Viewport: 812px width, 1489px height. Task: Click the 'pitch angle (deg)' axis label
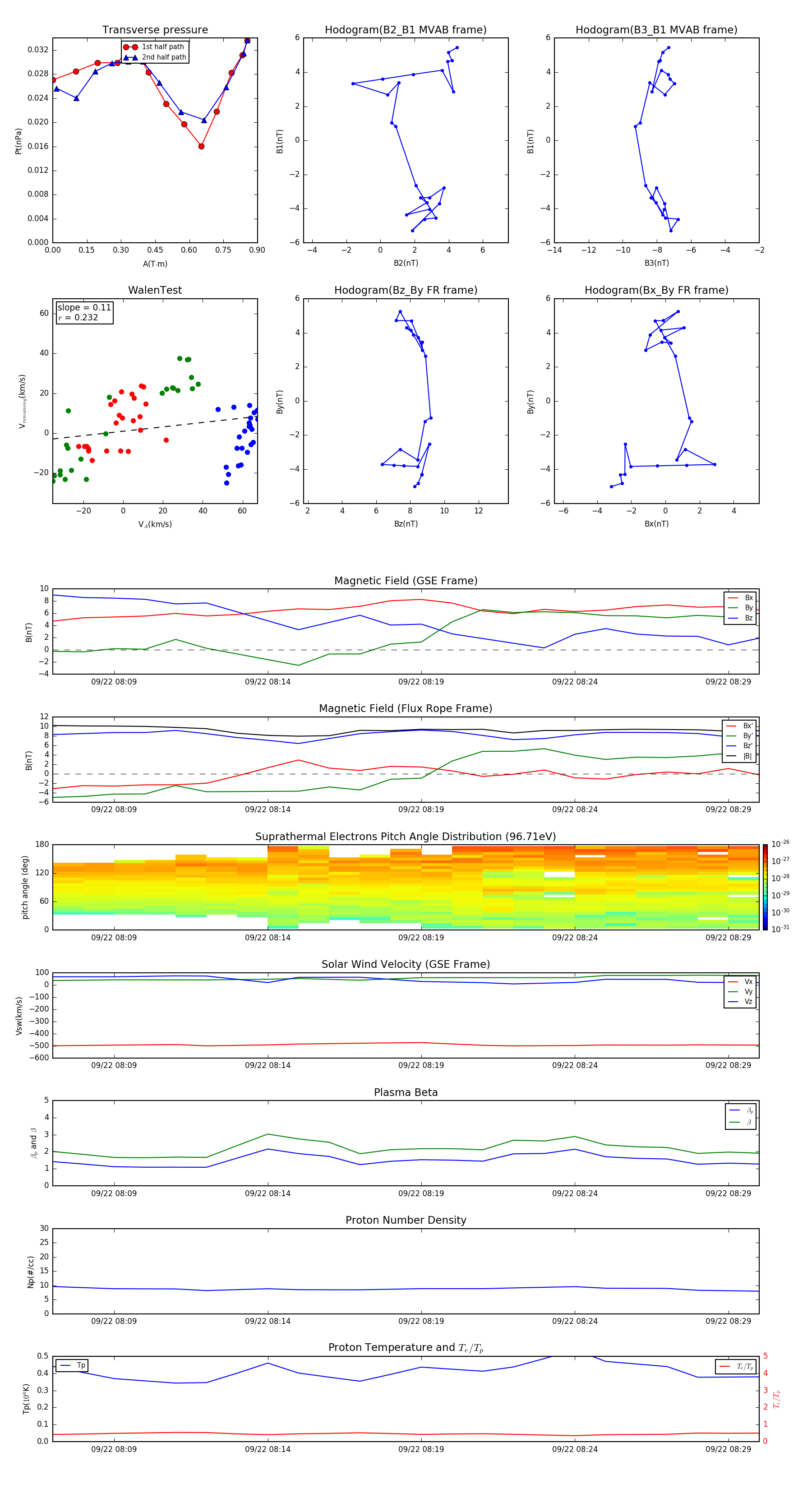[x=25, y=887]
